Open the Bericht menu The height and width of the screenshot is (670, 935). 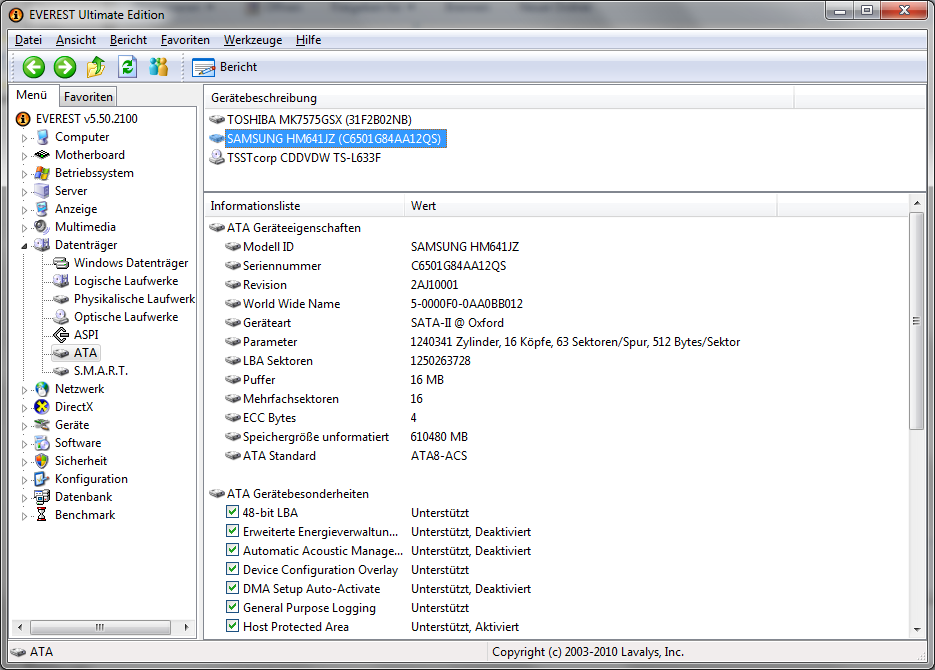128,40
